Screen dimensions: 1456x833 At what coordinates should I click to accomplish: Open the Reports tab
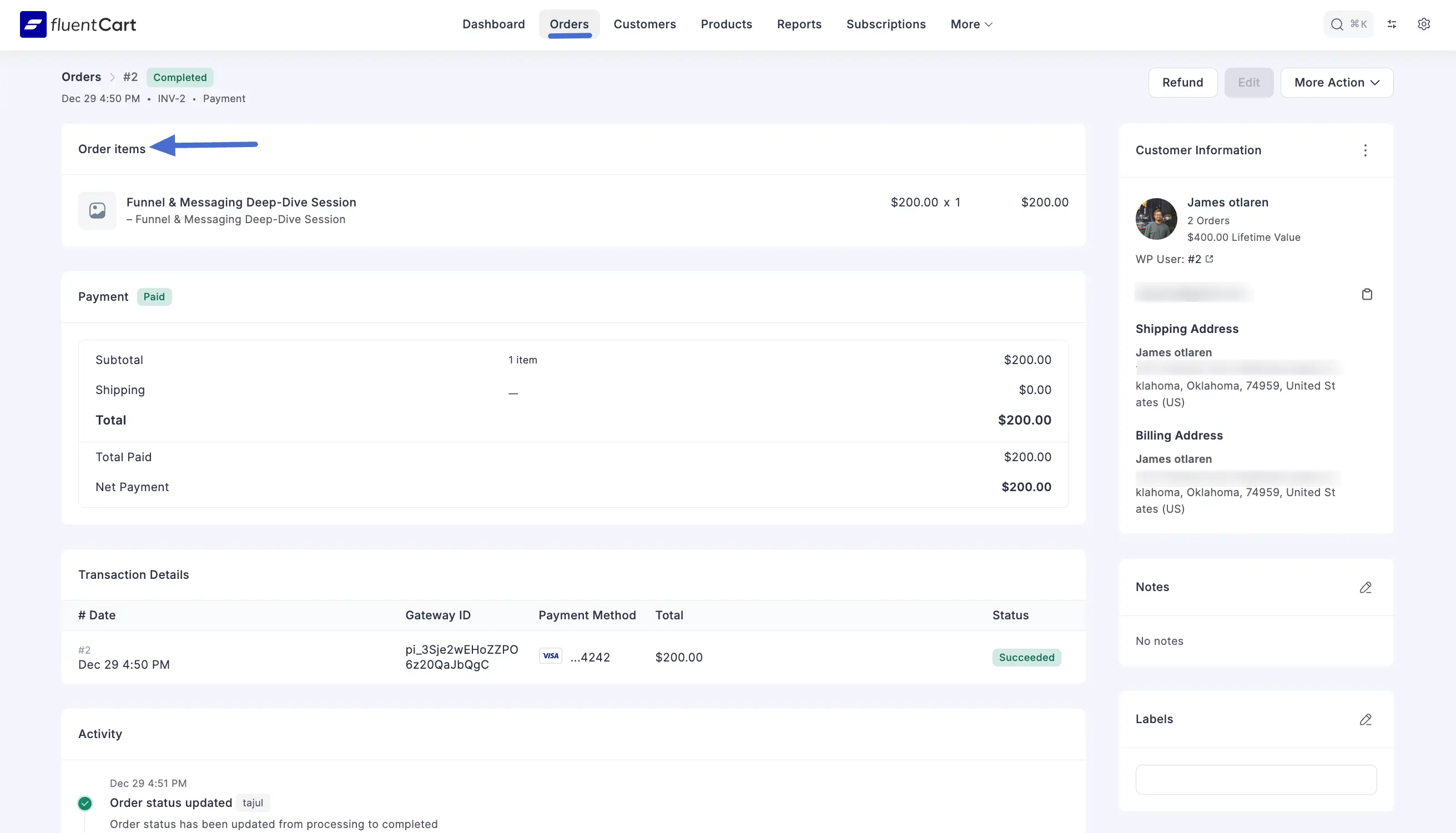799,24
